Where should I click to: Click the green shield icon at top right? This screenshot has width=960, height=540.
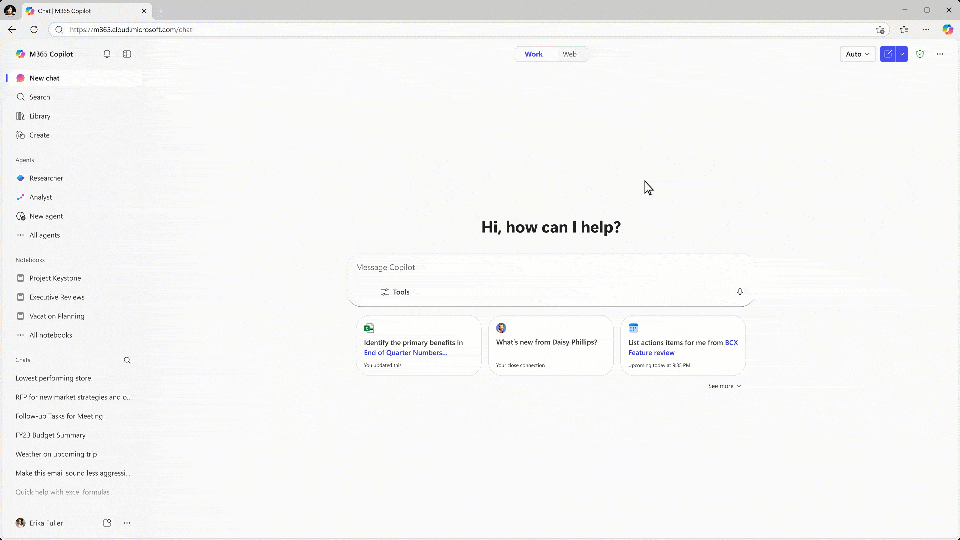pos(920,54)
